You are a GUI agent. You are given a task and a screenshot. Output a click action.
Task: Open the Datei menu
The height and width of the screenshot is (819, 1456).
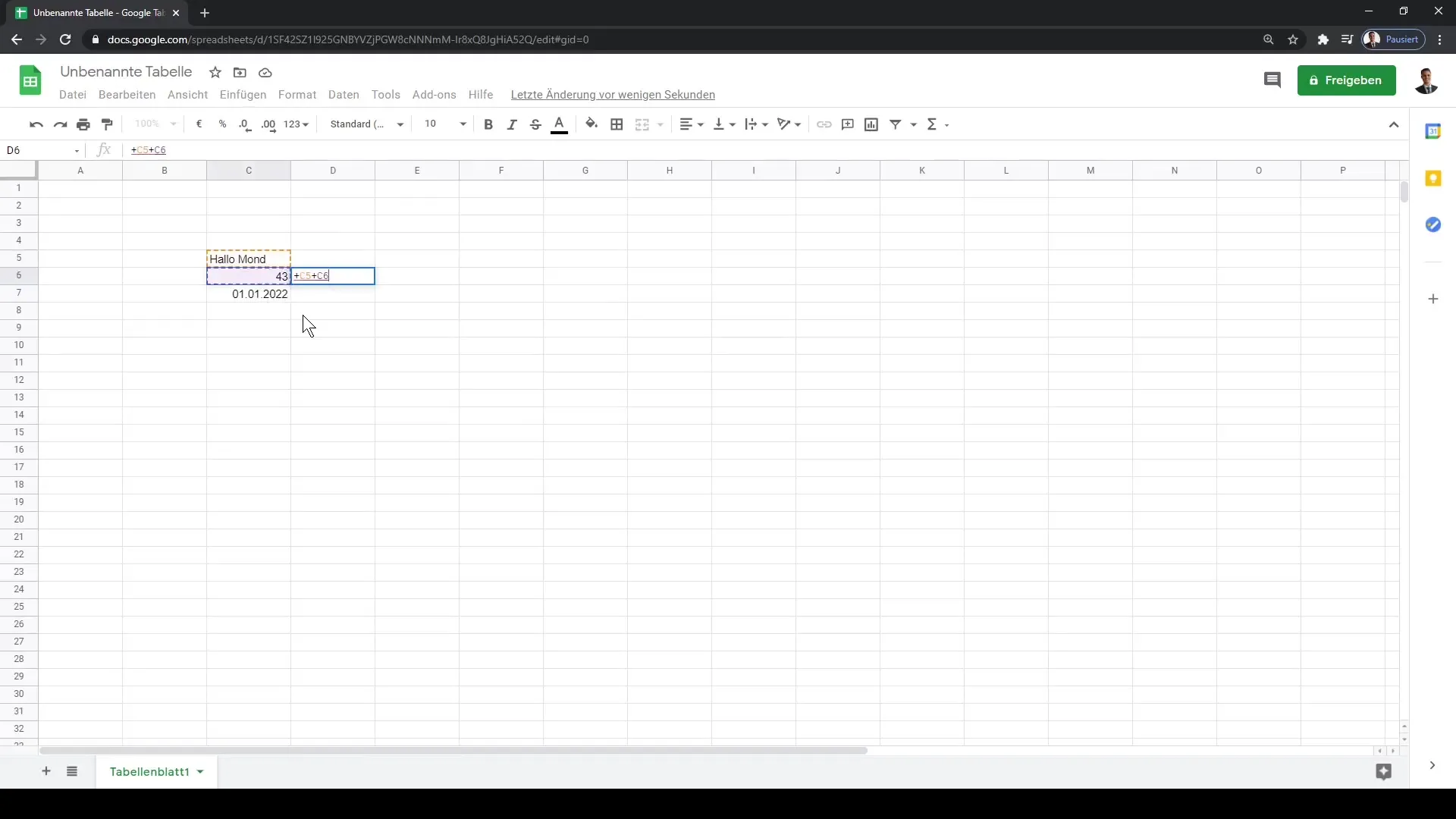point(71,94)
